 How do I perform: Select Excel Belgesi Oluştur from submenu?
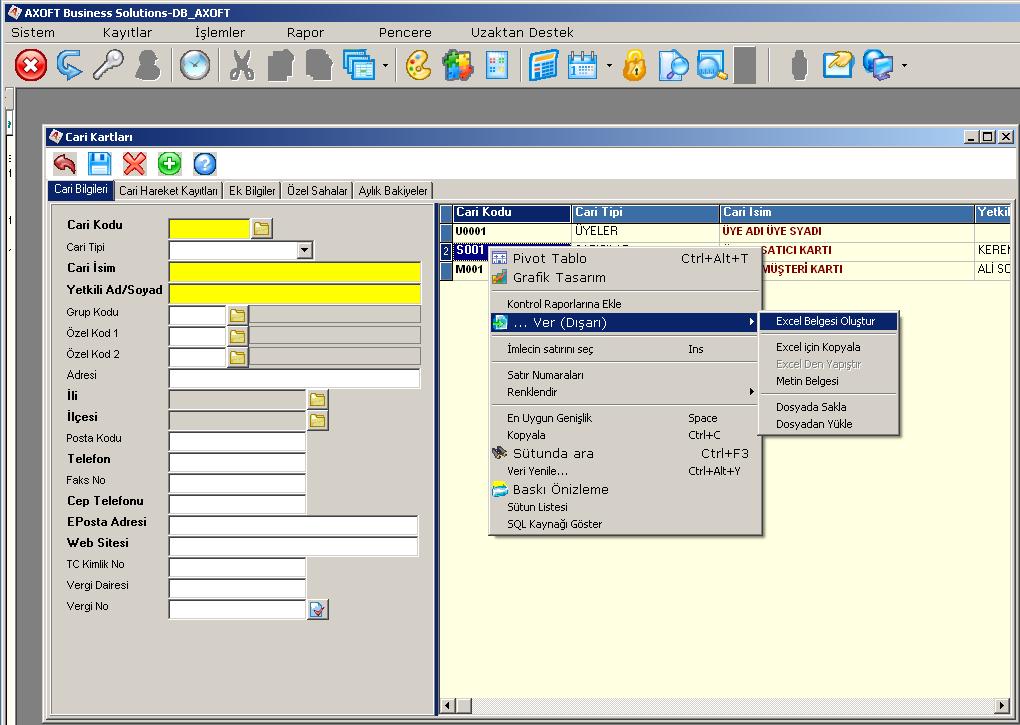[826, 322]
